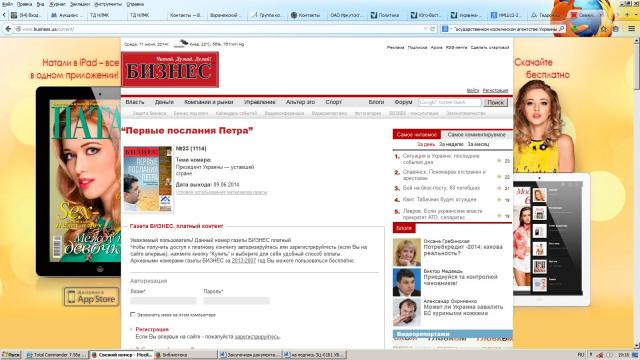Screen dimensions: 640x360
Task: Click Сделать стартовой link
Action: [x=490, y=48]
